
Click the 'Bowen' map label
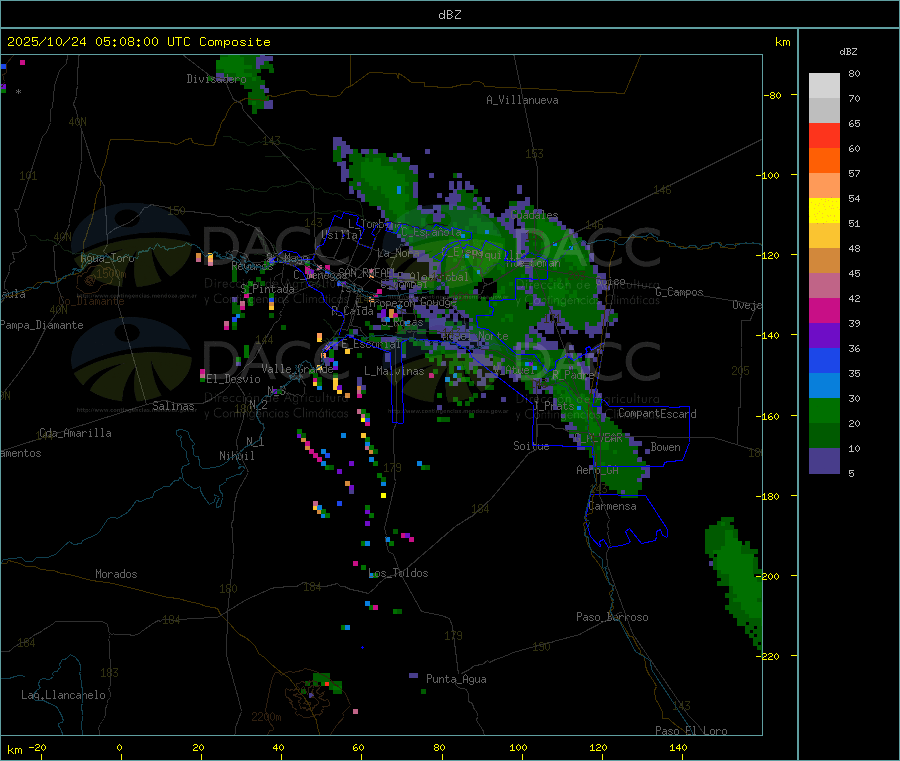coord(666,447)
